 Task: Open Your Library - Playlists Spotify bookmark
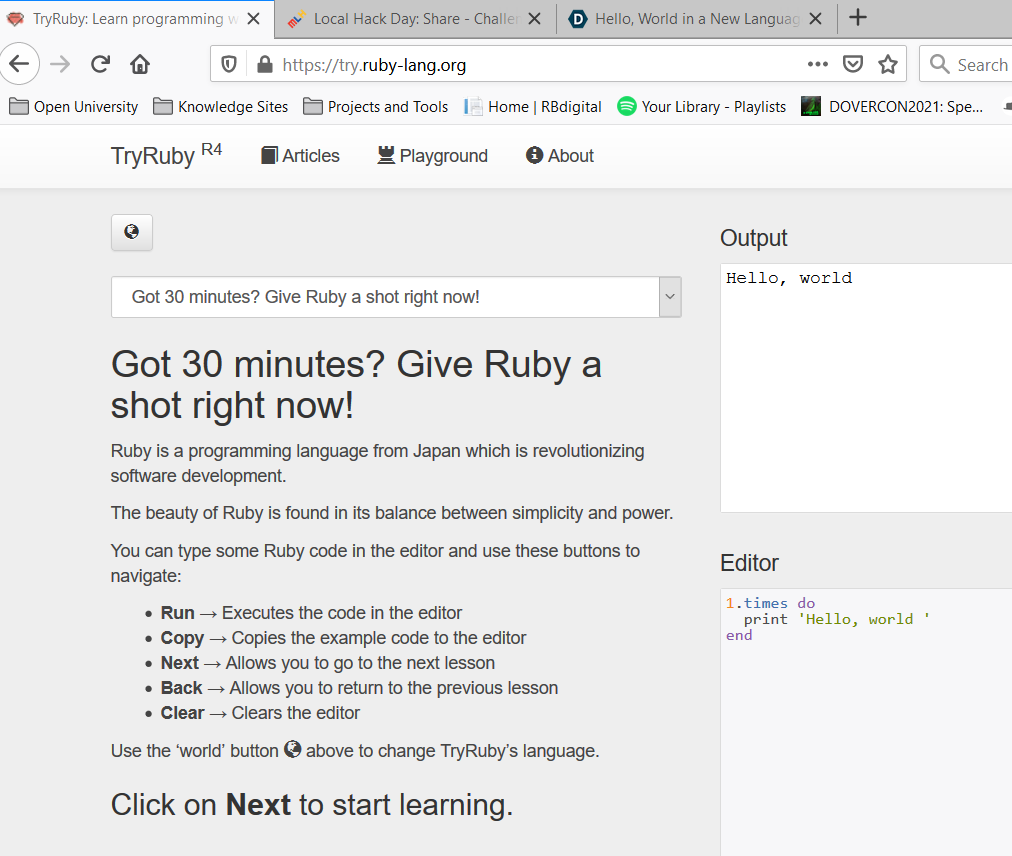tap(702, 107)
